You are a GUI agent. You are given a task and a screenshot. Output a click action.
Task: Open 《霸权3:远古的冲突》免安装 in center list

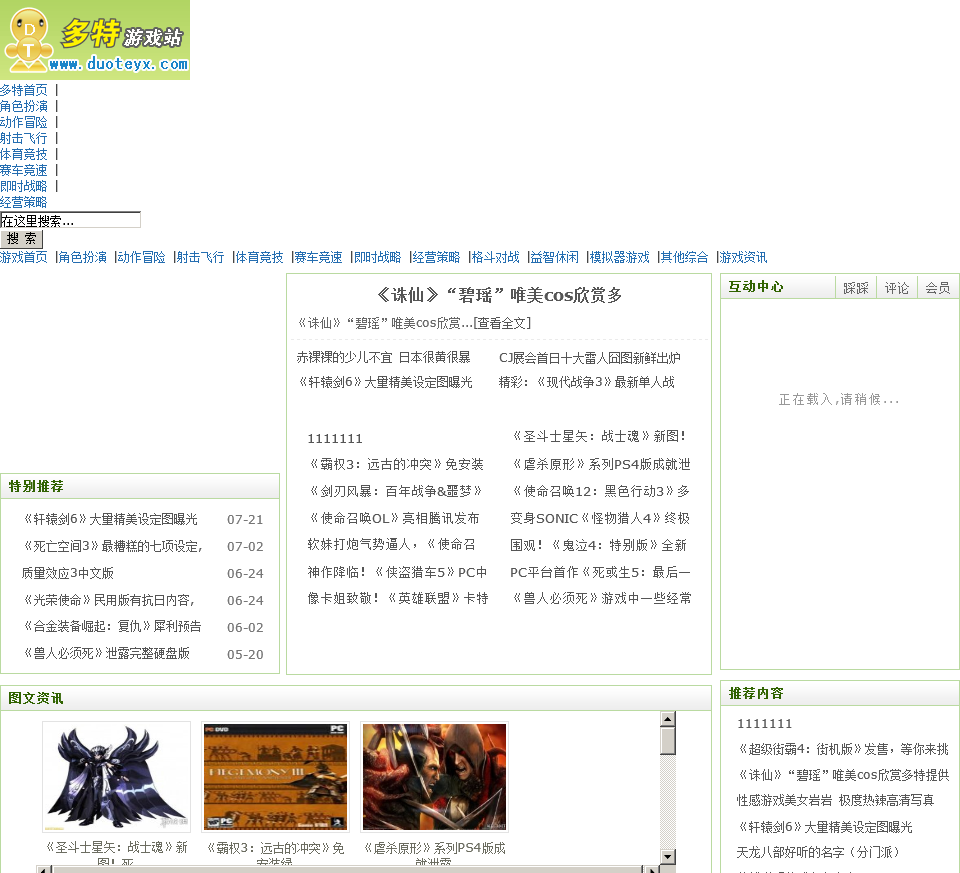point(396,464)
